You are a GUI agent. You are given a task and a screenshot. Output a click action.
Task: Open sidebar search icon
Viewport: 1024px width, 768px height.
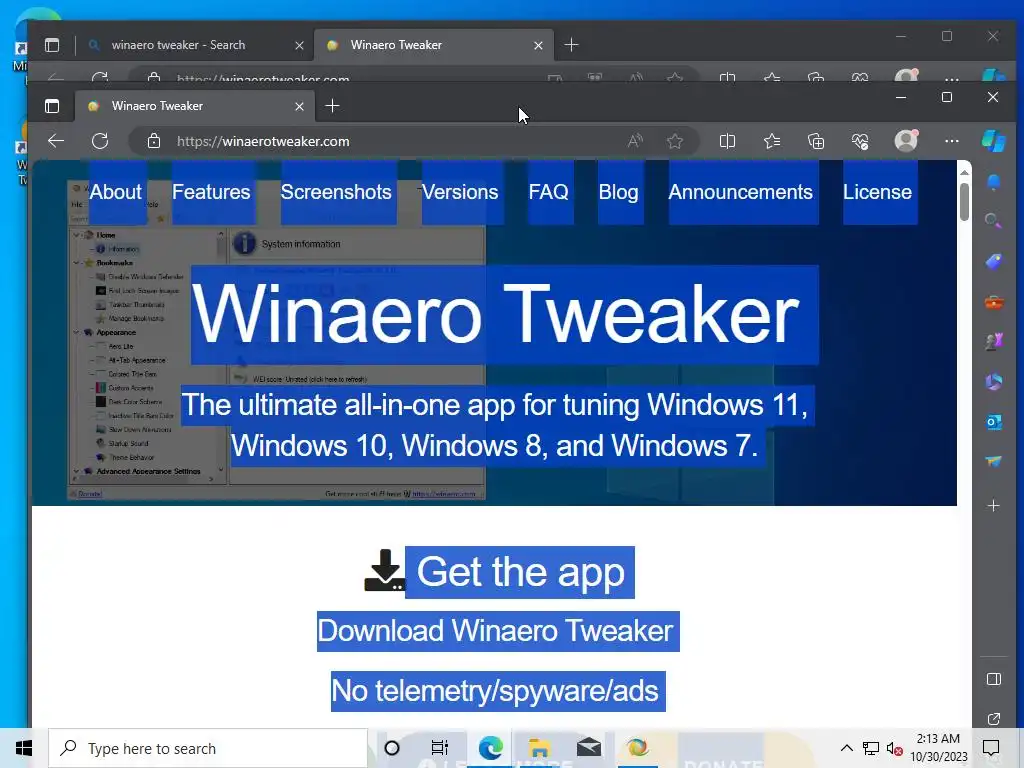point(993,221)
